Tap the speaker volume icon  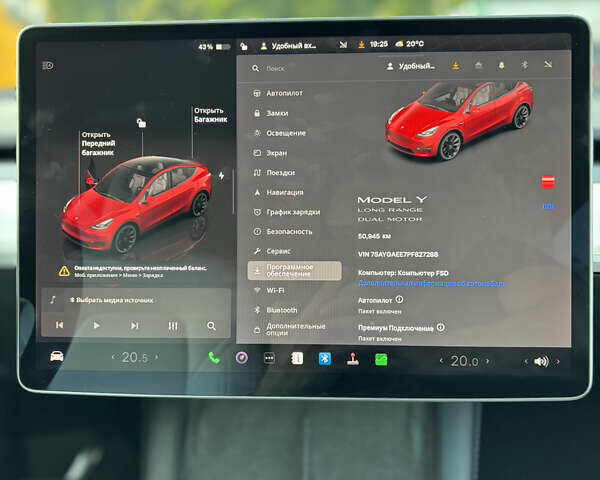point(541,361)
